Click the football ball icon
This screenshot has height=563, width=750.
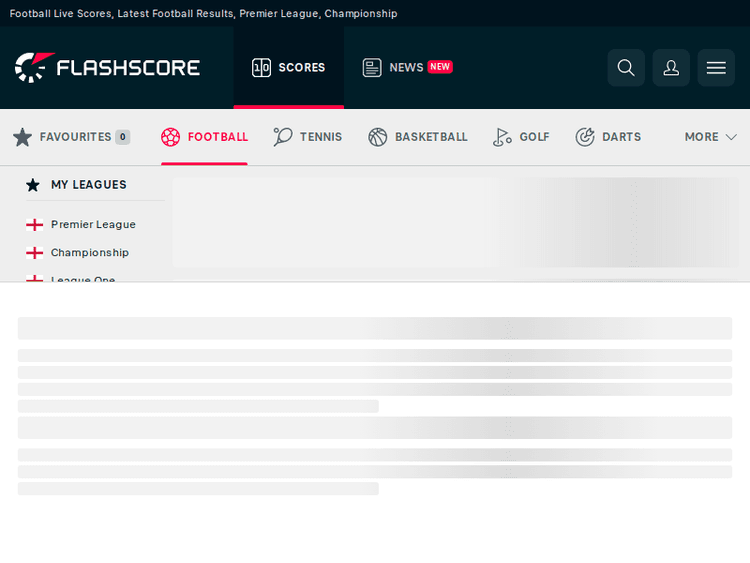[x=170, y=137]
